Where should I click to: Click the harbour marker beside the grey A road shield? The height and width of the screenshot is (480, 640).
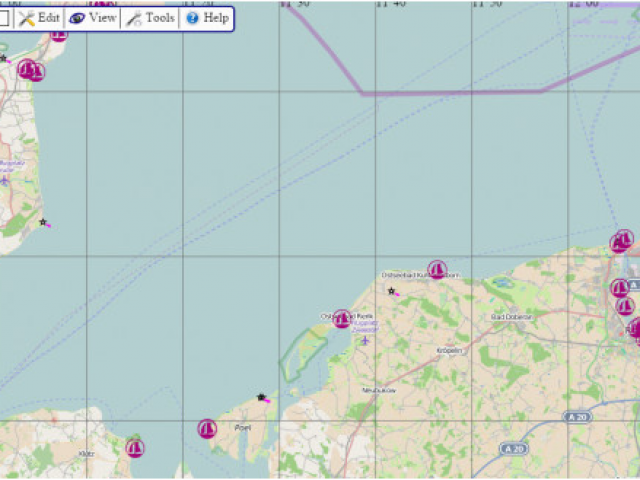[620, 288]
